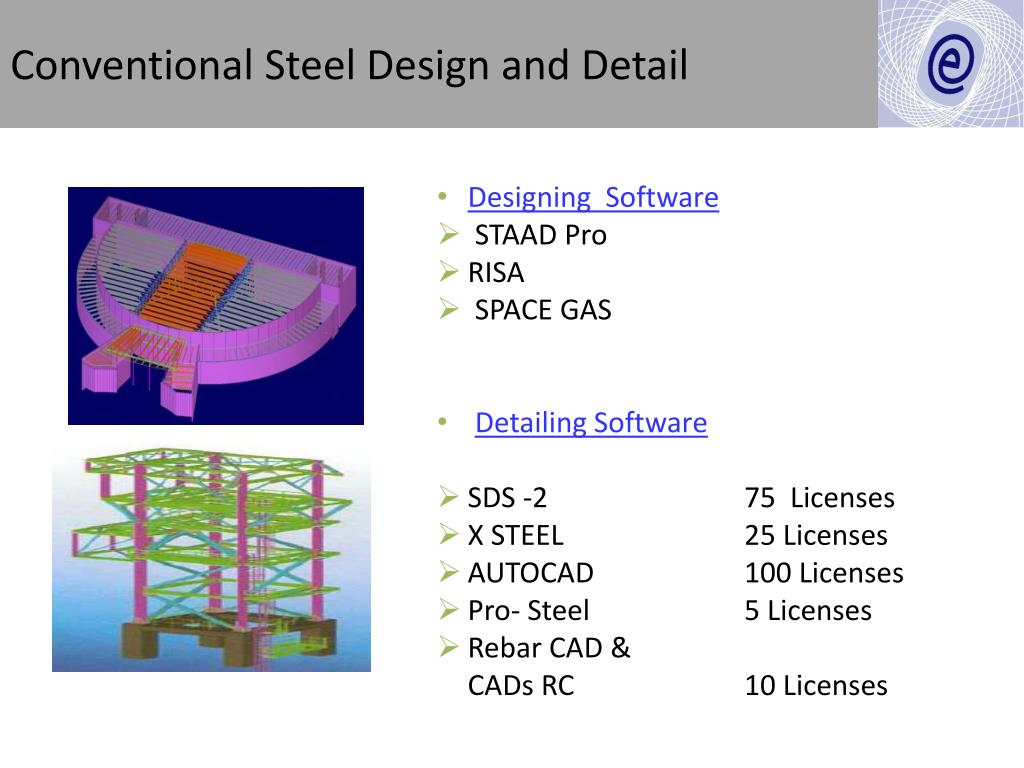
Task: Click the 5 Licenses value
Action: coord(808,611)
